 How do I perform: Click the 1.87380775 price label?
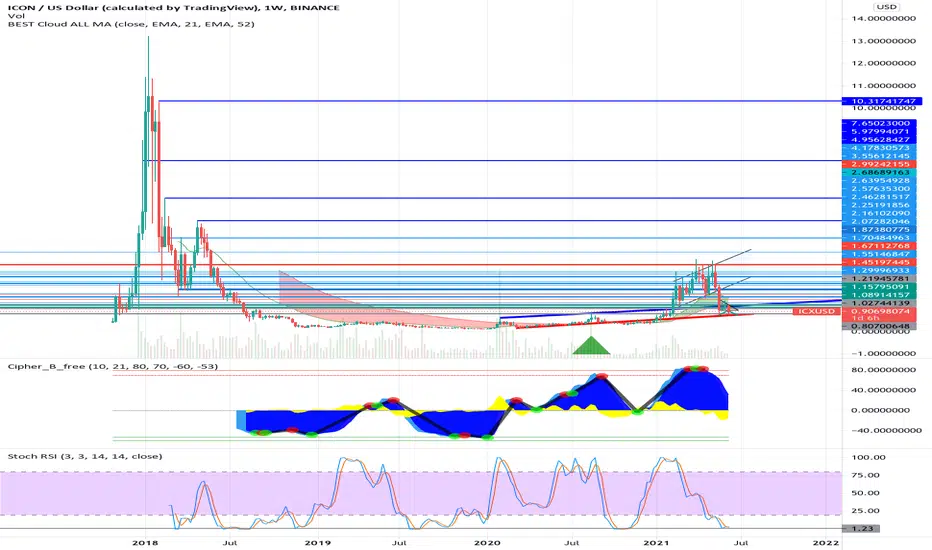pos(879,230)
